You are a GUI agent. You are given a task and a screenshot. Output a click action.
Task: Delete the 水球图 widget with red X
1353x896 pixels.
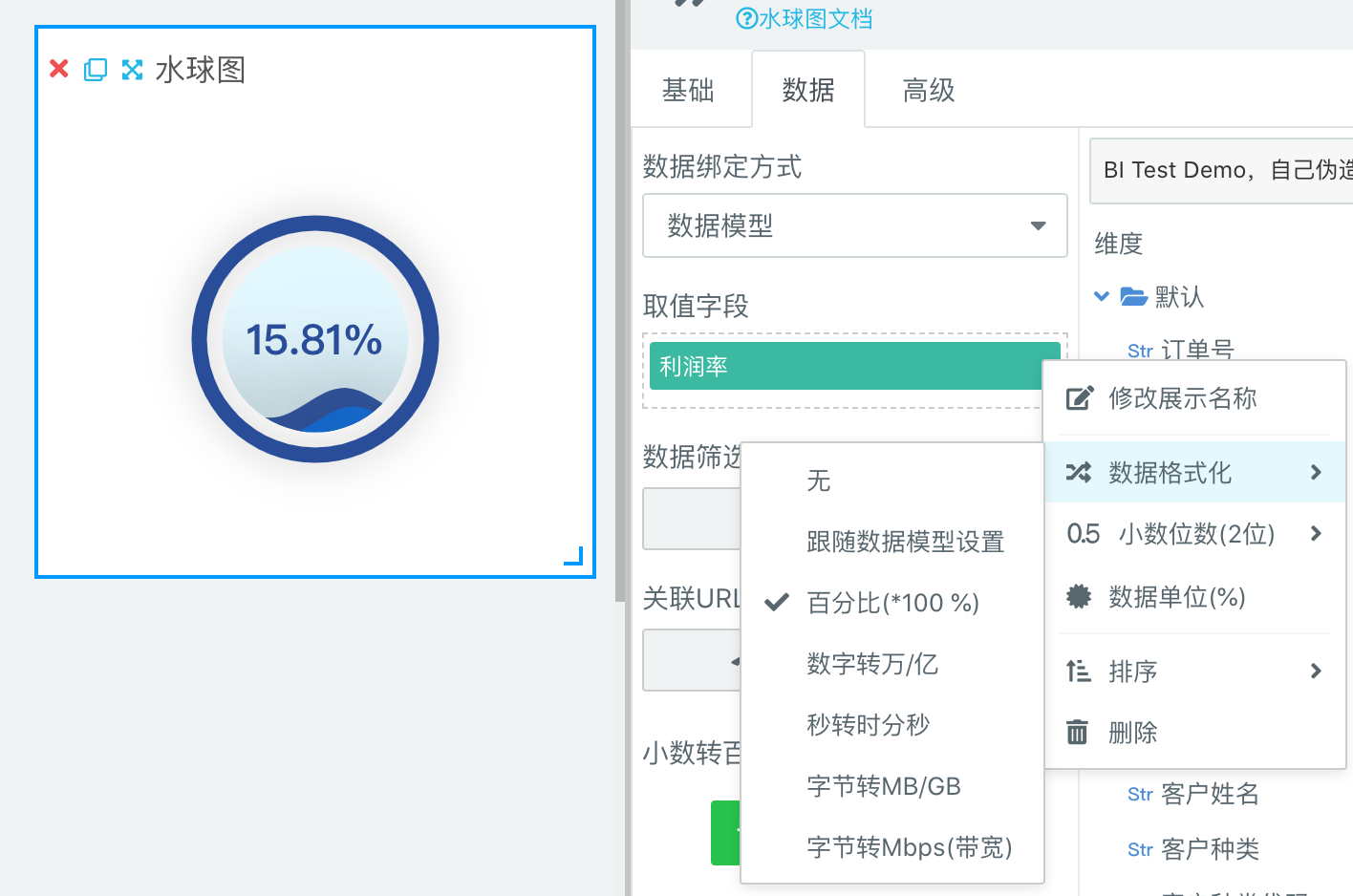(x=59, y=69)
